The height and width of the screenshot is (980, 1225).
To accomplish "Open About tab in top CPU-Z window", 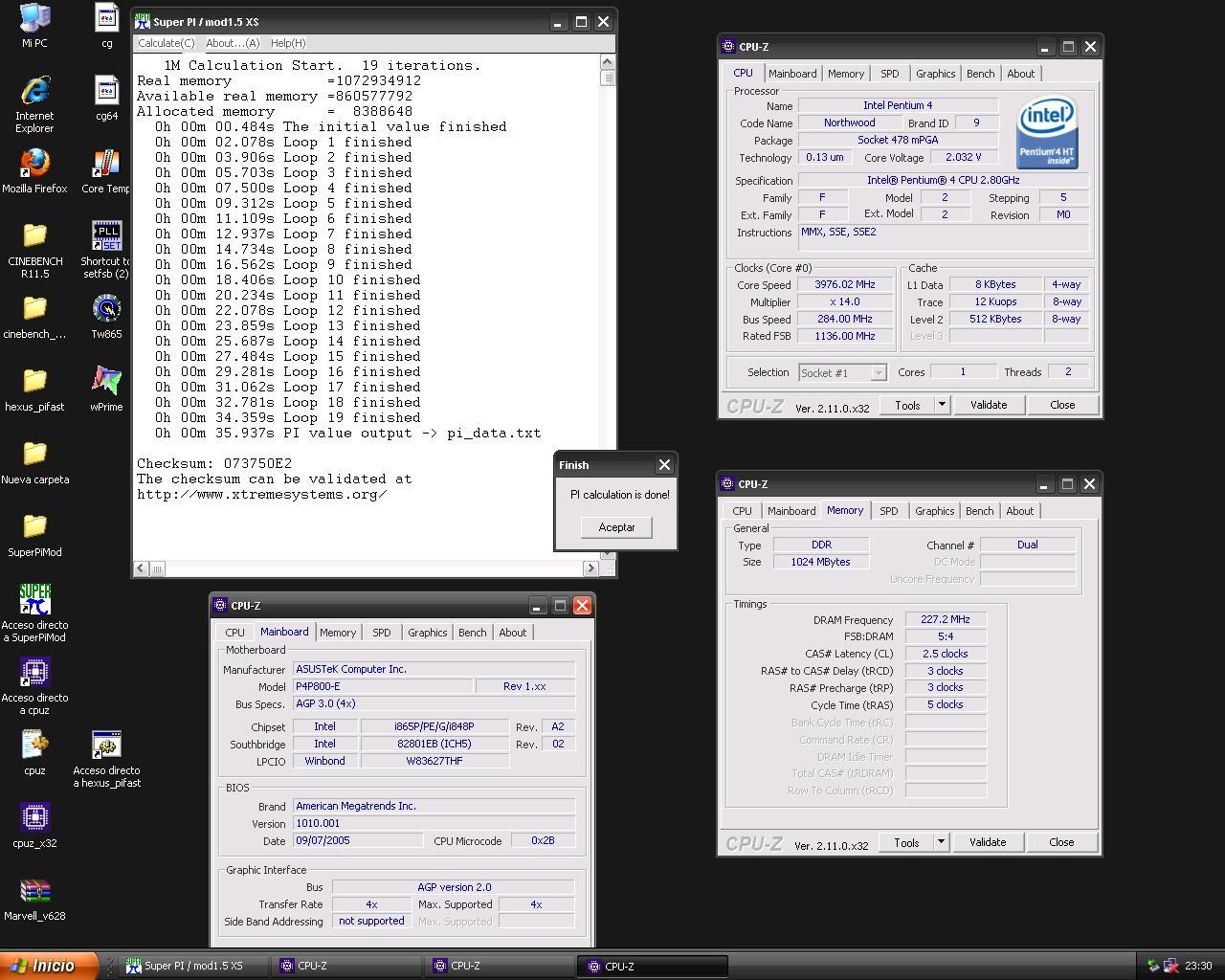I will (x=1021, y=74).
